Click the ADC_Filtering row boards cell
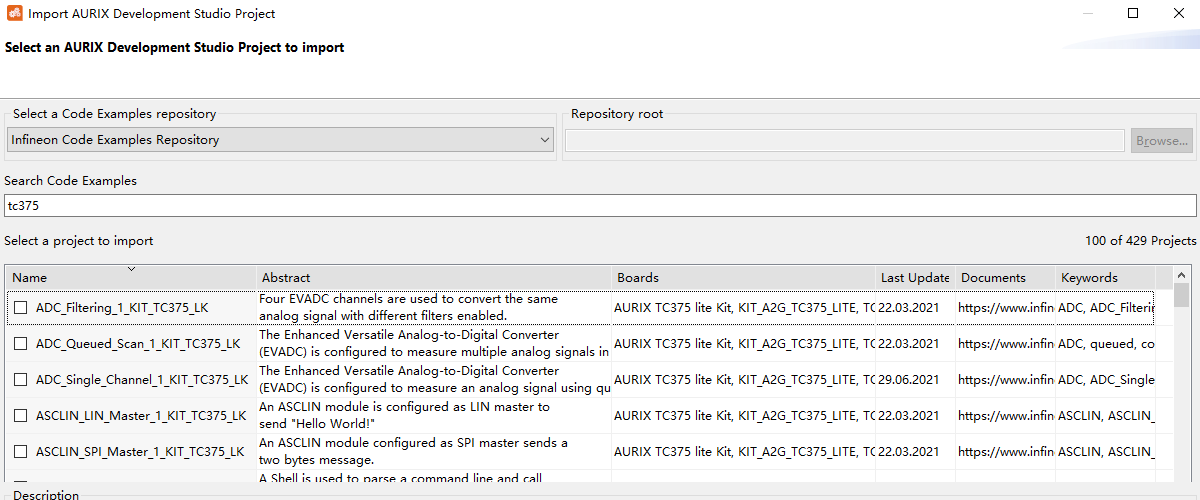This screenshot has height=500, width=1200. coord(744,308)
